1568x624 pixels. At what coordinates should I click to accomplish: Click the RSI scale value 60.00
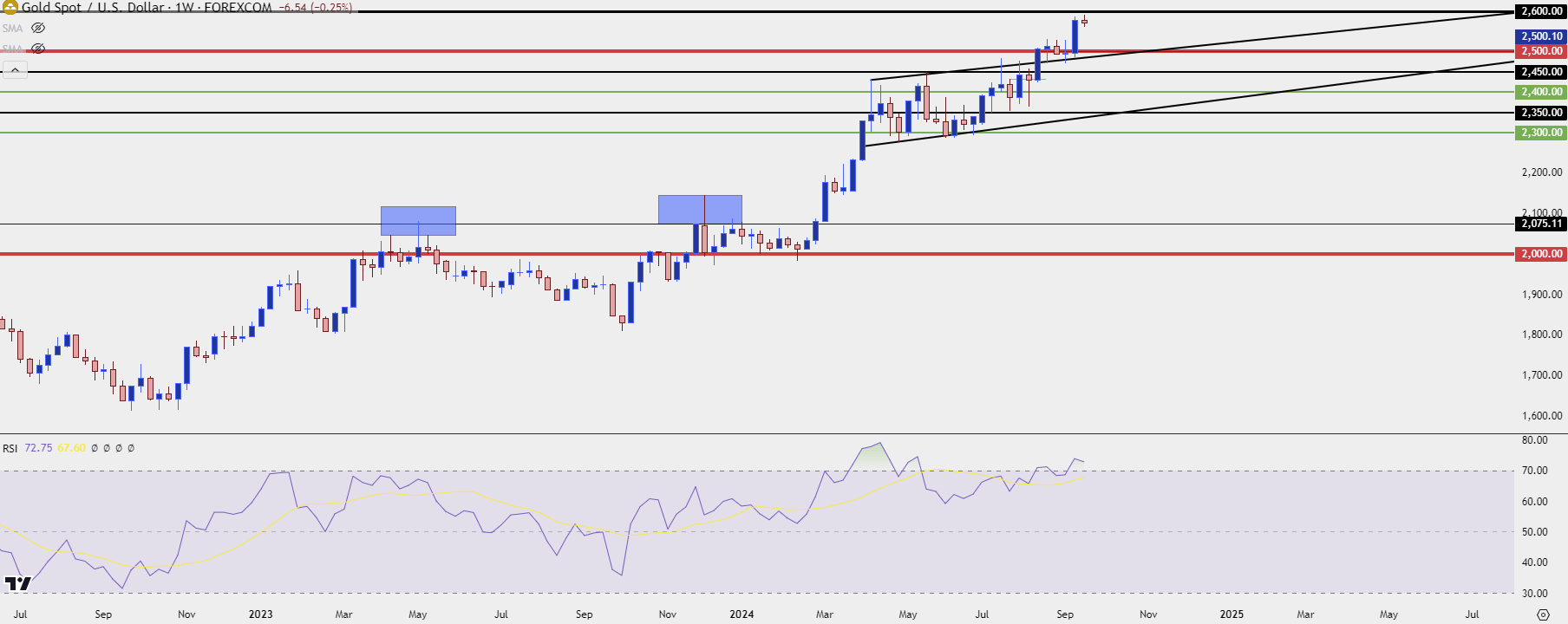pyautogui.click(x=1535, y=502)
